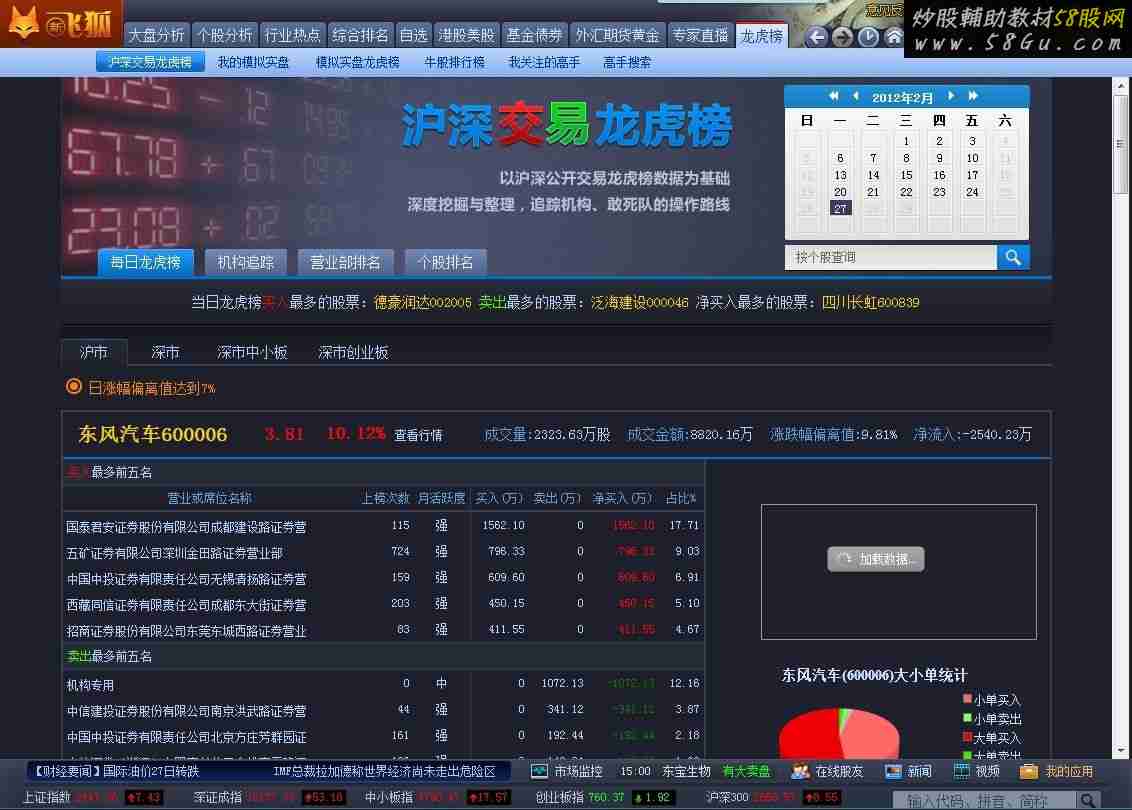Jump to previous year in calendar
Viewport: 1132px width, 810px height.
(833, 96)
